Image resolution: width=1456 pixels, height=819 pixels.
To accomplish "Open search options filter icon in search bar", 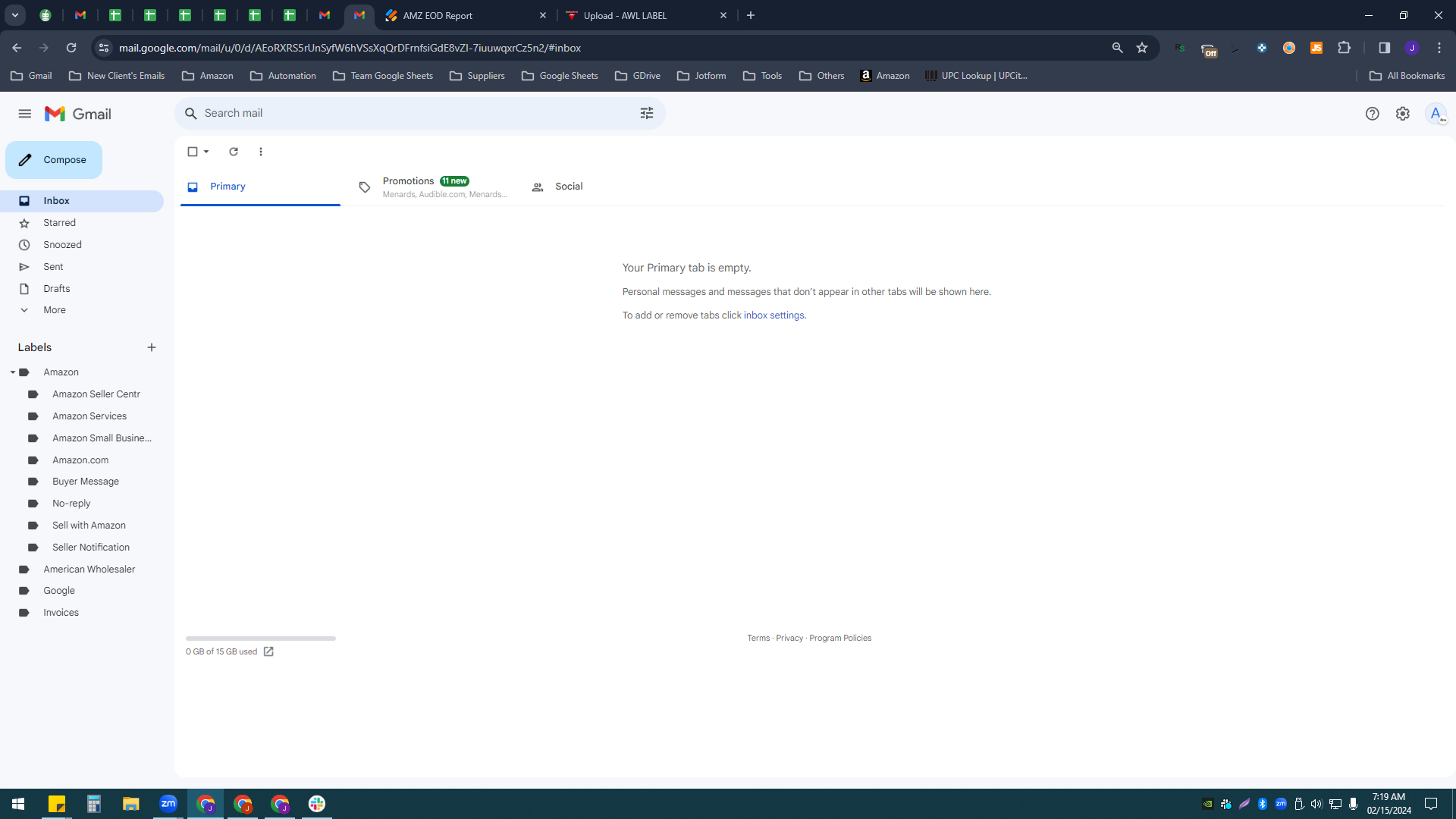I will pos(647,113).
